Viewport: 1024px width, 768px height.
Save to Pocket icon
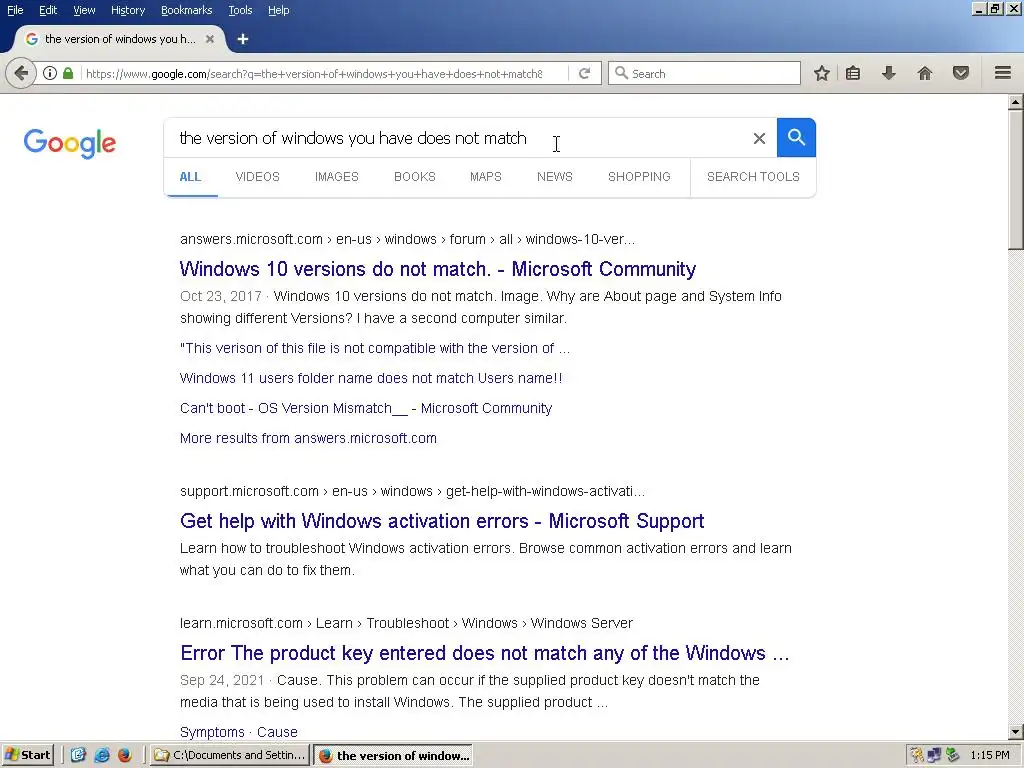(961, 73)
